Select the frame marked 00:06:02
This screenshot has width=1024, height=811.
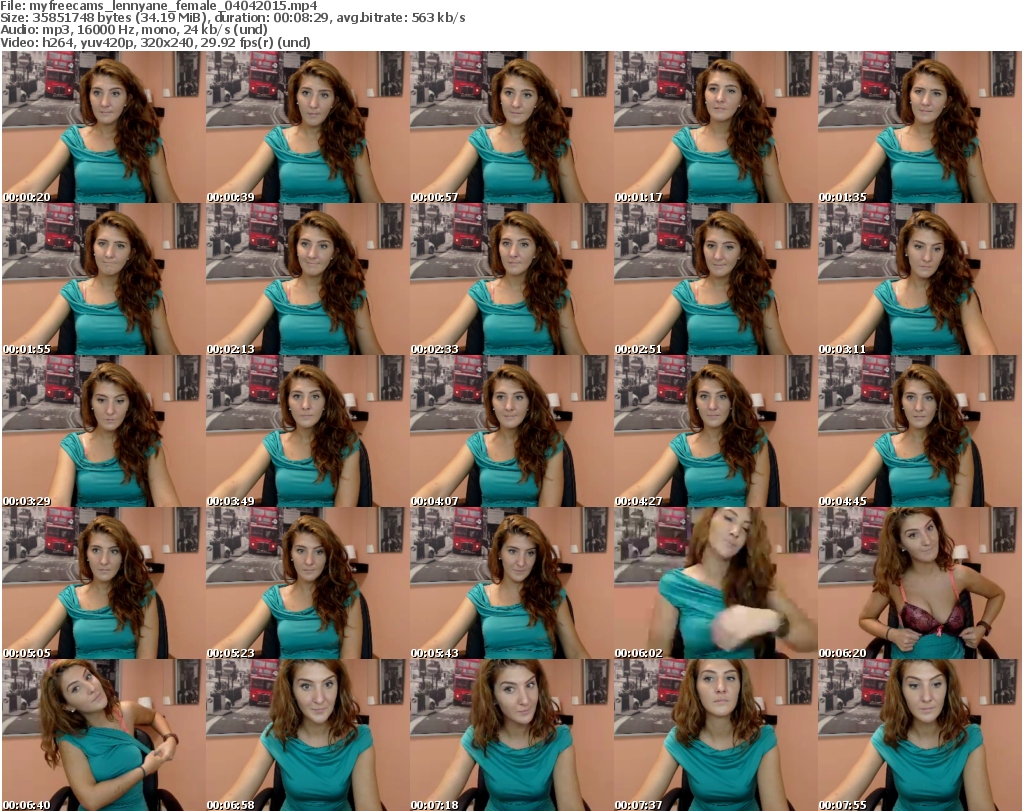pos(713,583)
